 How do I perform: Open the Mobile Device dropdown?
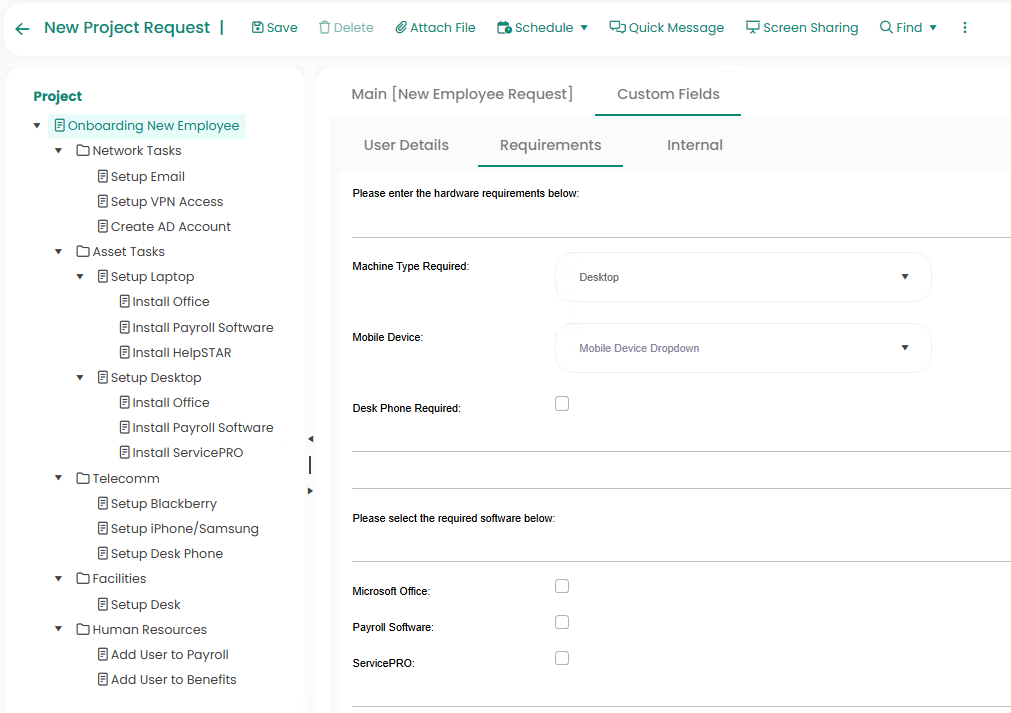pos(743,348)
